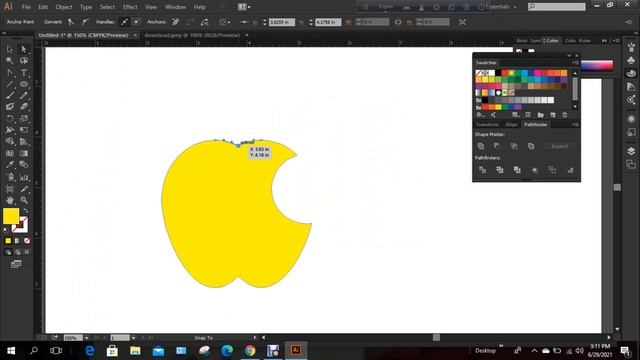640x360 pixels.
Task: Click the color spectrum bar
Action: coord(596,65)
